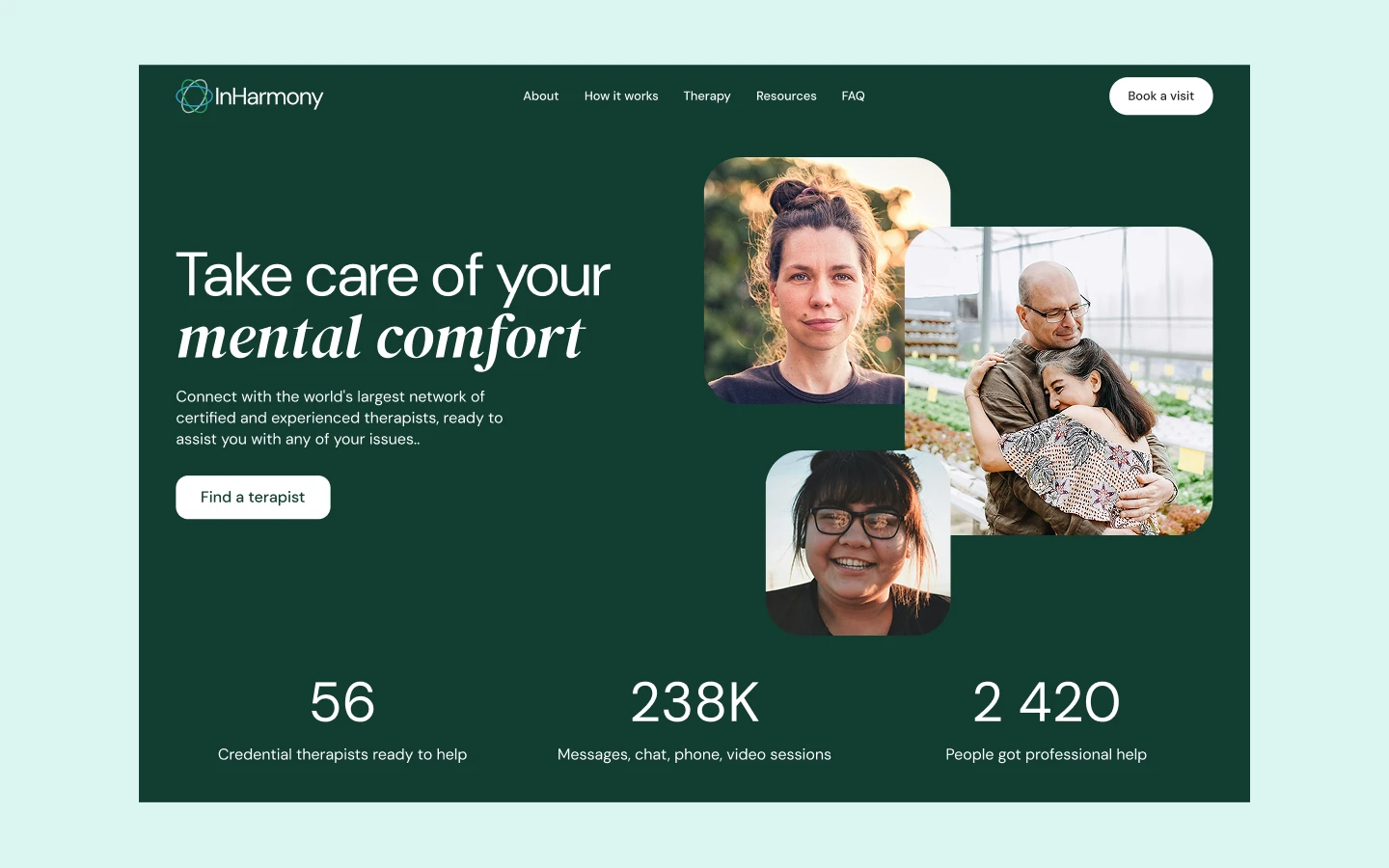Click the 238K sessions statistic number

click(694, 702)
